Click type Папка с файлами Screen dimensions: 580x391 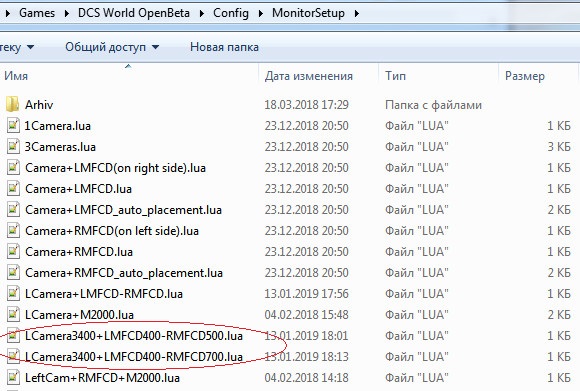point(434,105)
